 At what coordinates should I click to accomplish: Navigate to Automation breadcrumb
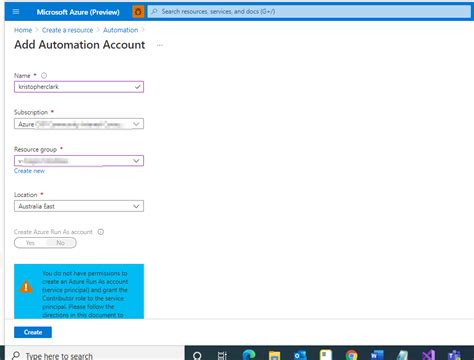point(120,30)
